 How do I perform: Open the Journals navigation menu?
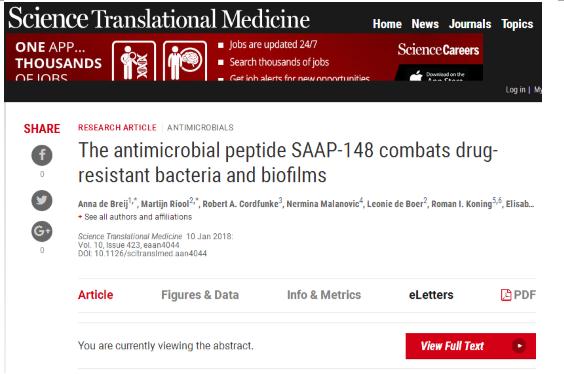(470, 24)
